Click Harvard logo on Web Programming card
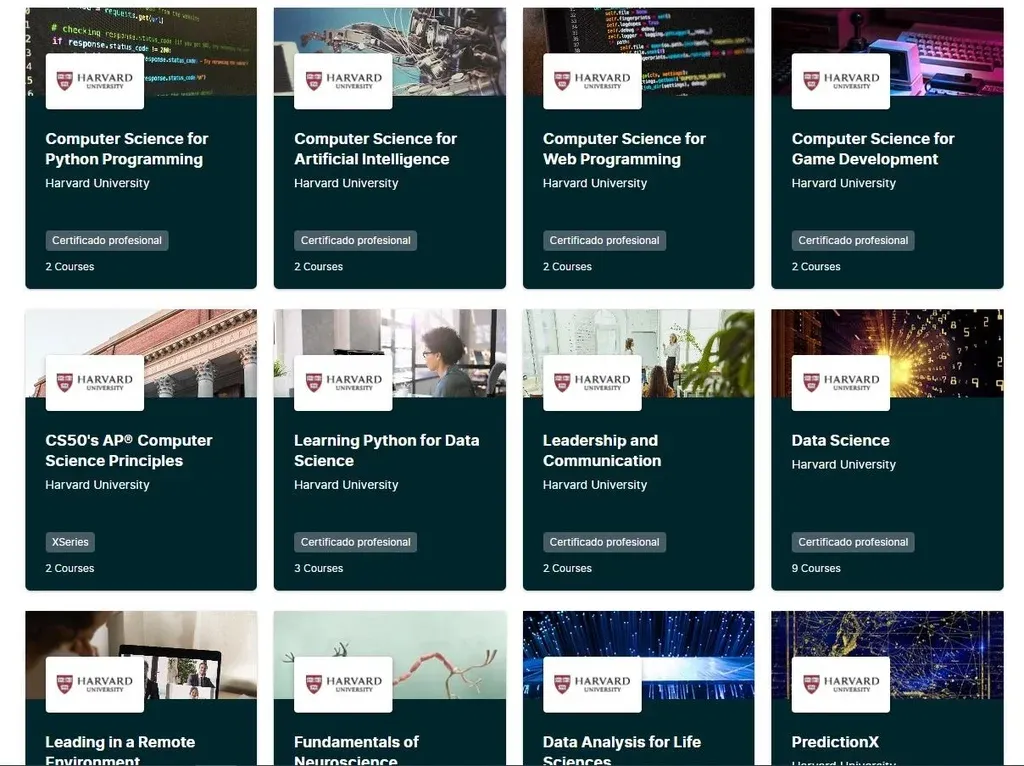 click(x=592, y=81)
